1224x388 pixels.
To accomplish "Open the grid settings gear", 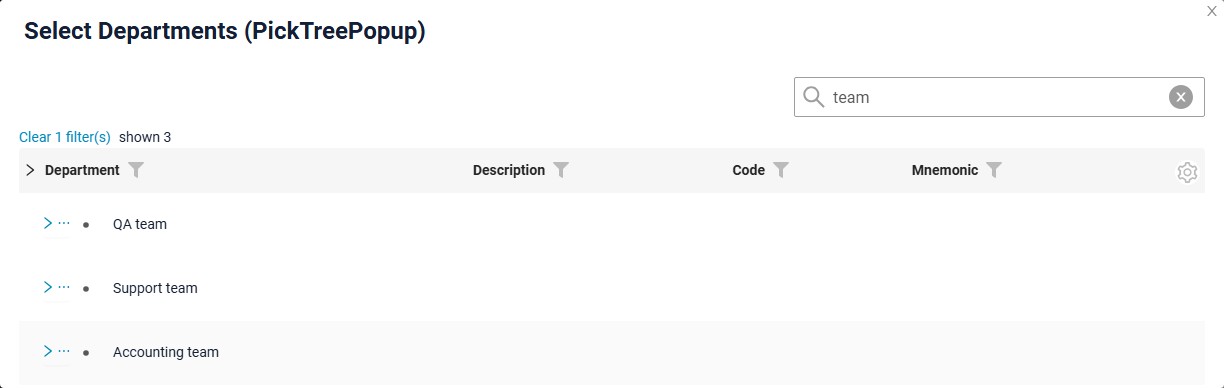I will [1187, 172].
